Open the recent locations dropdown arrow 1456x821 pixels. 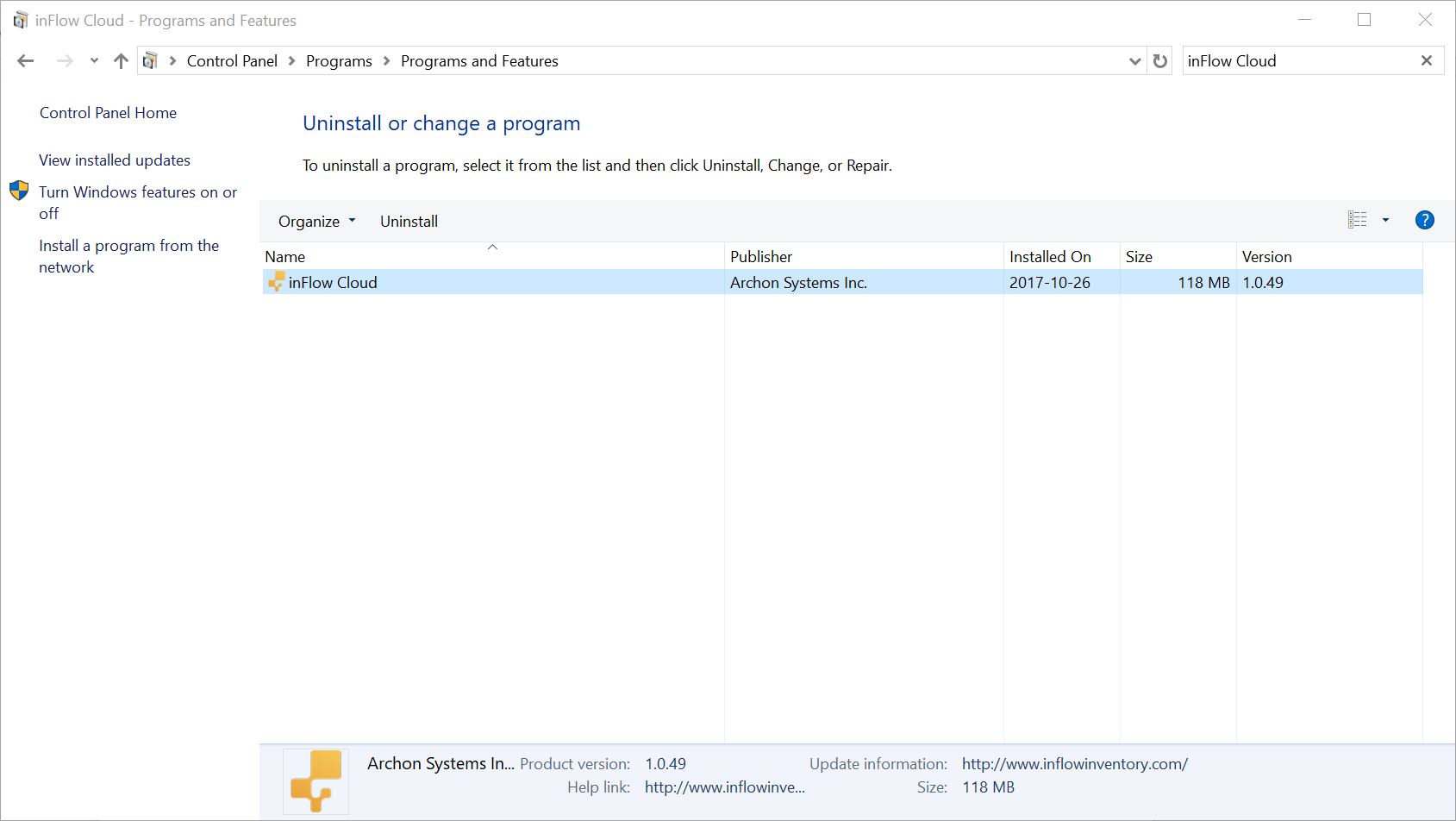pyautogui.click(x=94, y=60)
